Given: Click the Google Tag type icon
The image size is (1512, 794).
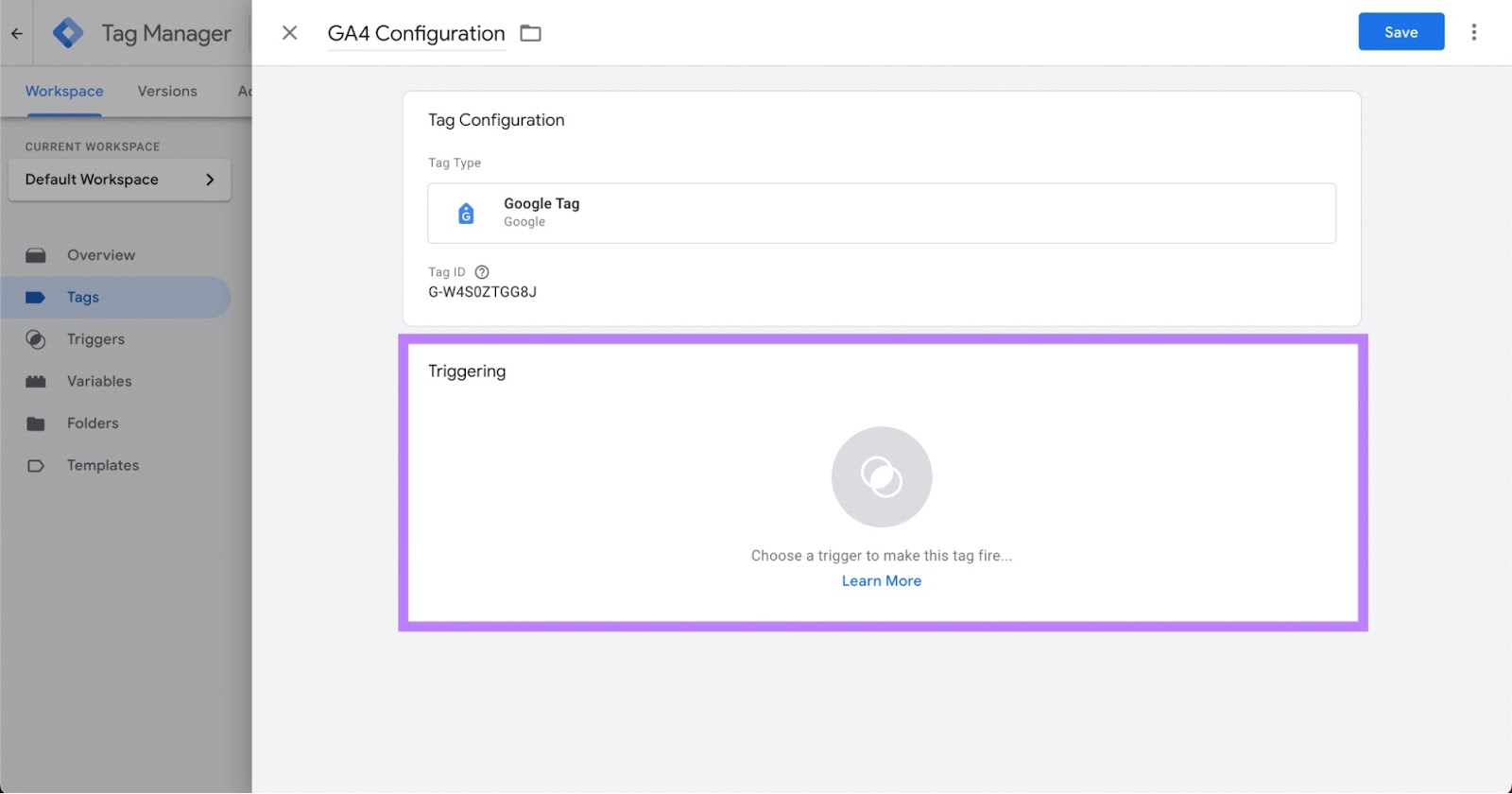Looking at the screenshot, I should coord(466,214).
